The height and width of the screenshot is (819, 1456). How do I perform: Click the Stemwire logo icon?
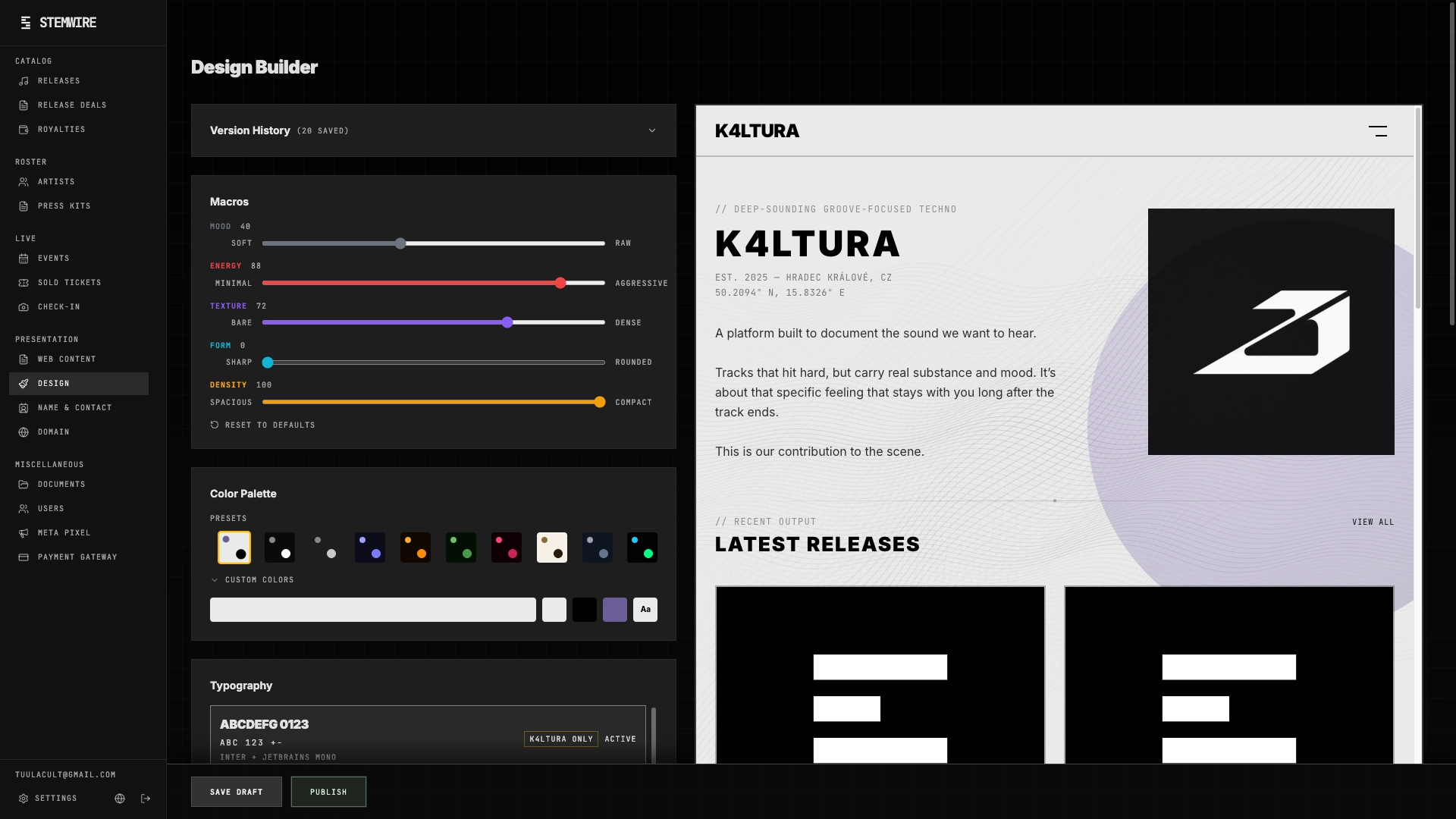coord(26,23)
